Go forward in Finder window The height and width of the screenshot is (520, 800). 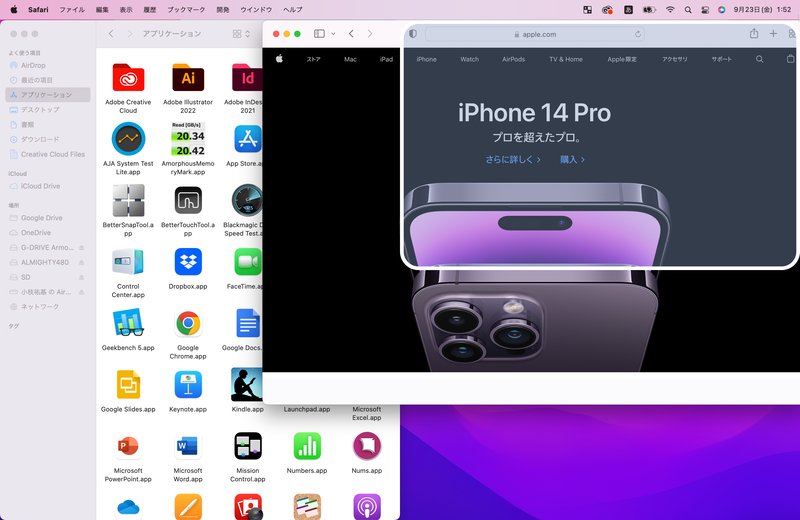tap(129, 34)
